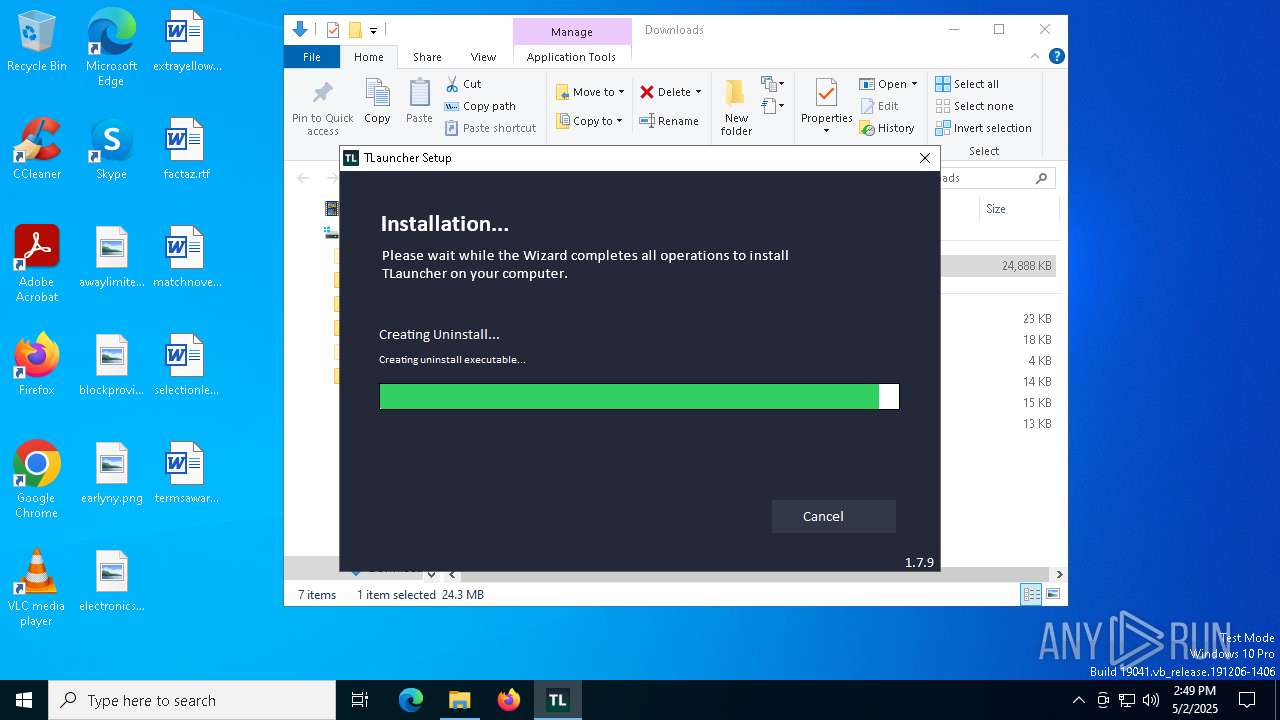Open Explorer Help question mark
The image size is (1280, 720).
1056,57
